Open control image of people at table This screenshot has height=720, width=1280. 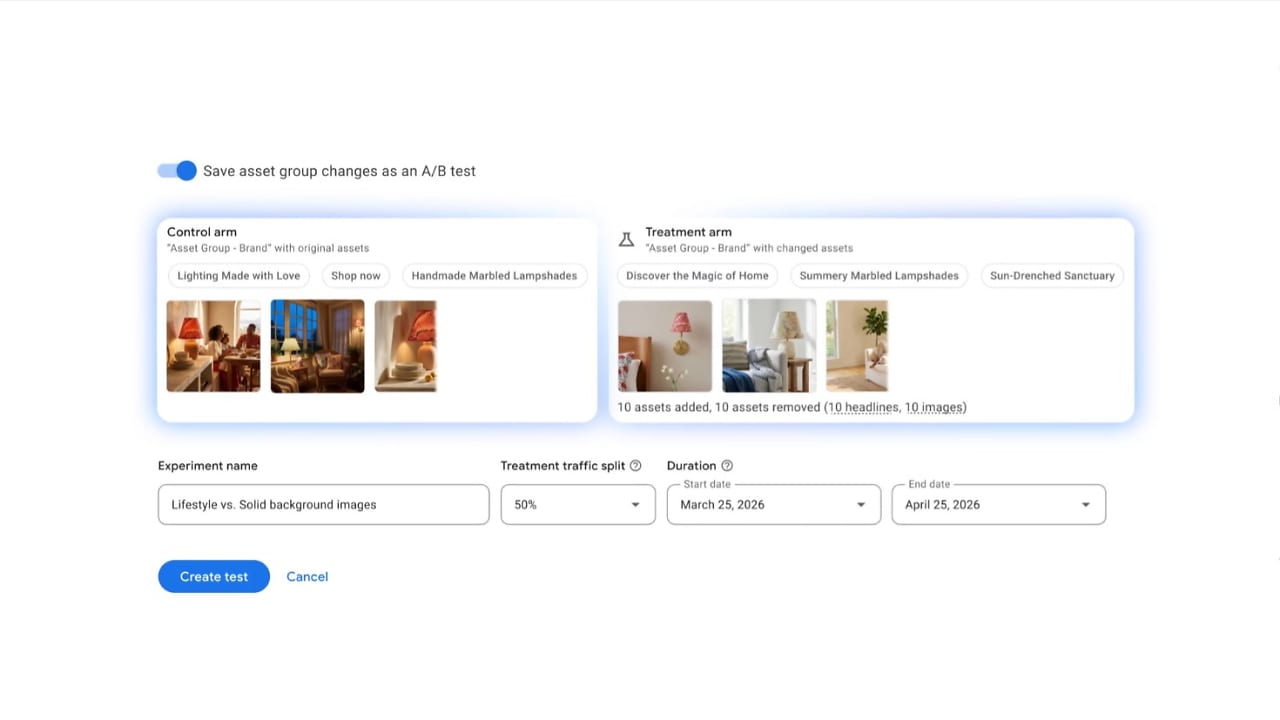click(214, 346)
